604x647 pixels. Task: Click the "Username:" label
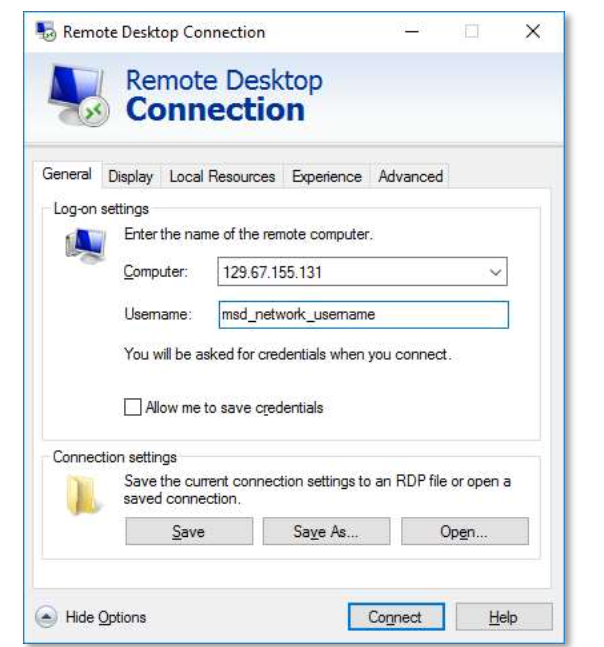[x=158, y=314]
